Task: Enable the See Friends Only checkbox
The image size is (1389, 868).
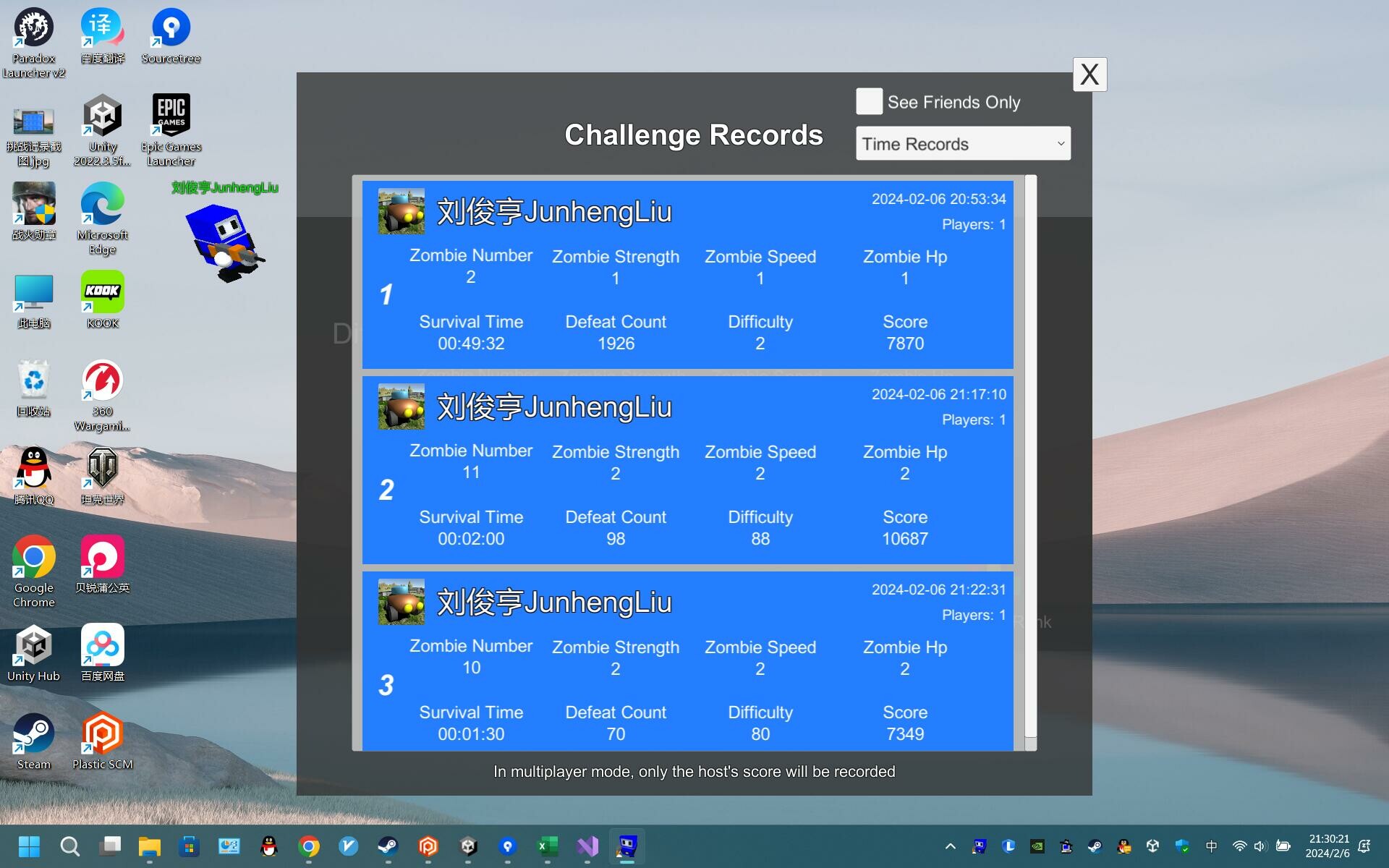Action: tap(869, 101)
